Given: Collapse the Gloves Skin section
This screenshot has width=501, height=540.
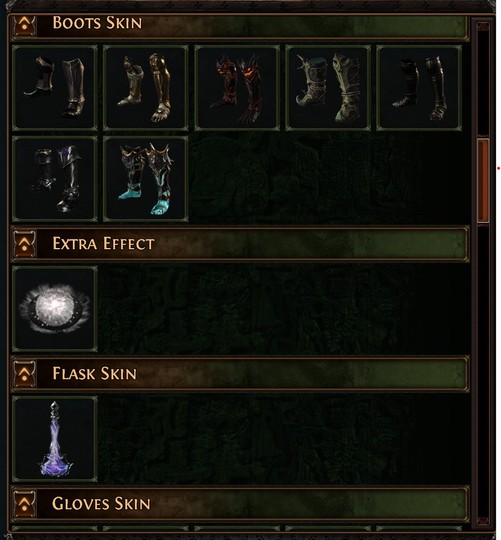Looking at the screenshot, I should pos(24,504).
